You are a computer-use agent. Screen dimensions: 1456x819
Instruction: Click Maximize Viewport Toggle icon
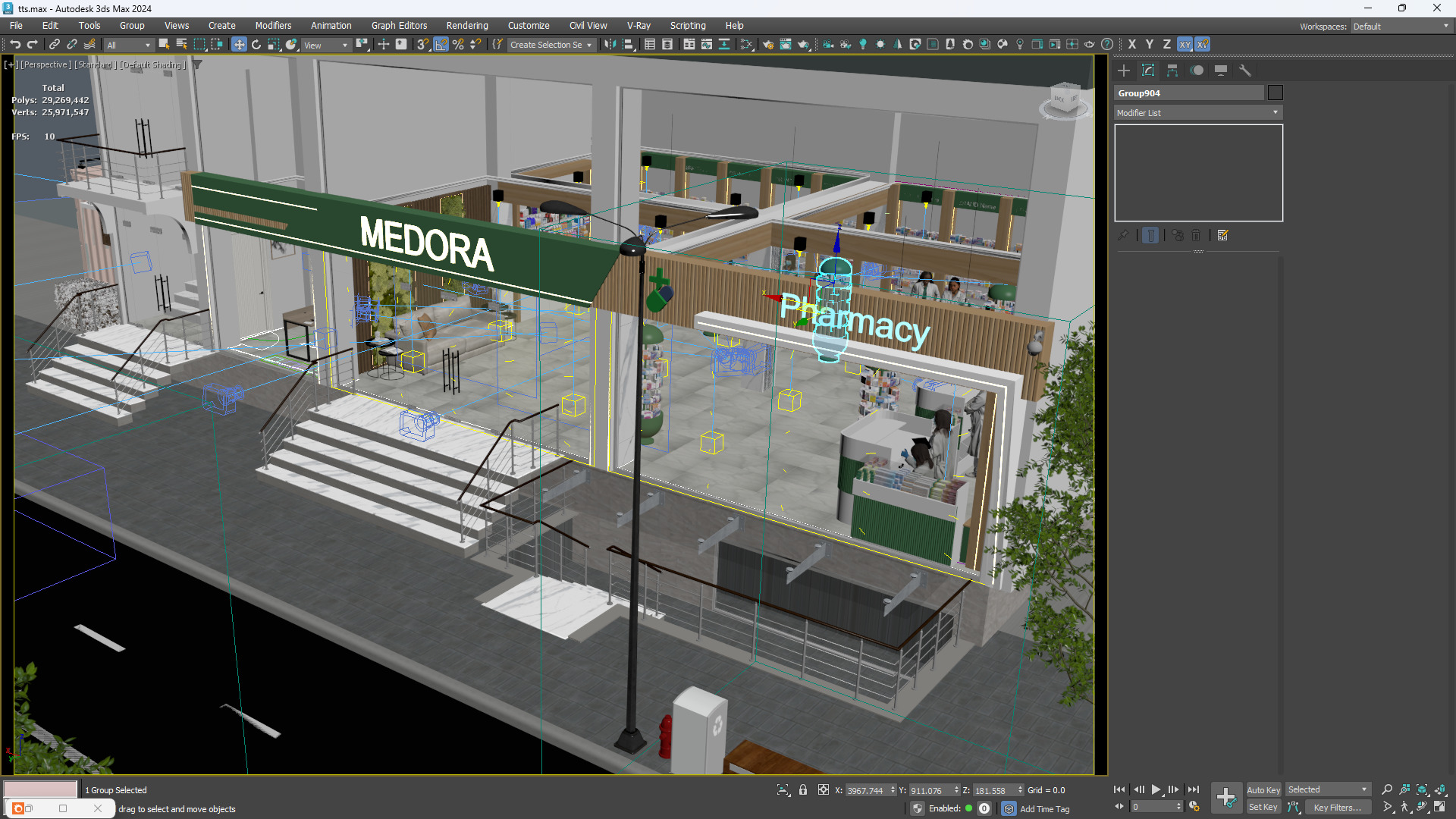1439,807
